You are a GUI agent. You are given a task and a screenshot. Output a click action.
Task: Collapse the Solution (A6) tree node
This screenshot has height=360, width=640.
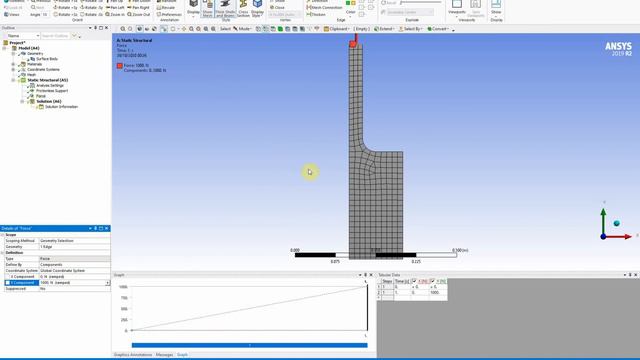point(22,101)
